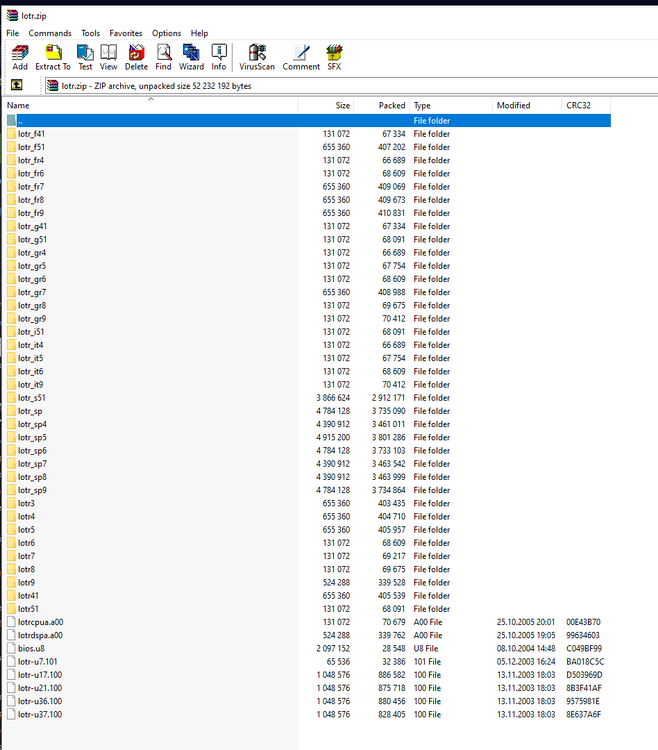Sort by the CRC32 column header
The image size is (658, 750).
coord(586,105)
